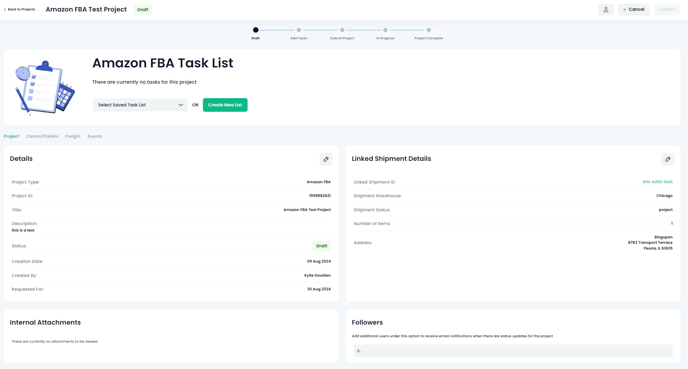Click the user profile icon button

606,9
